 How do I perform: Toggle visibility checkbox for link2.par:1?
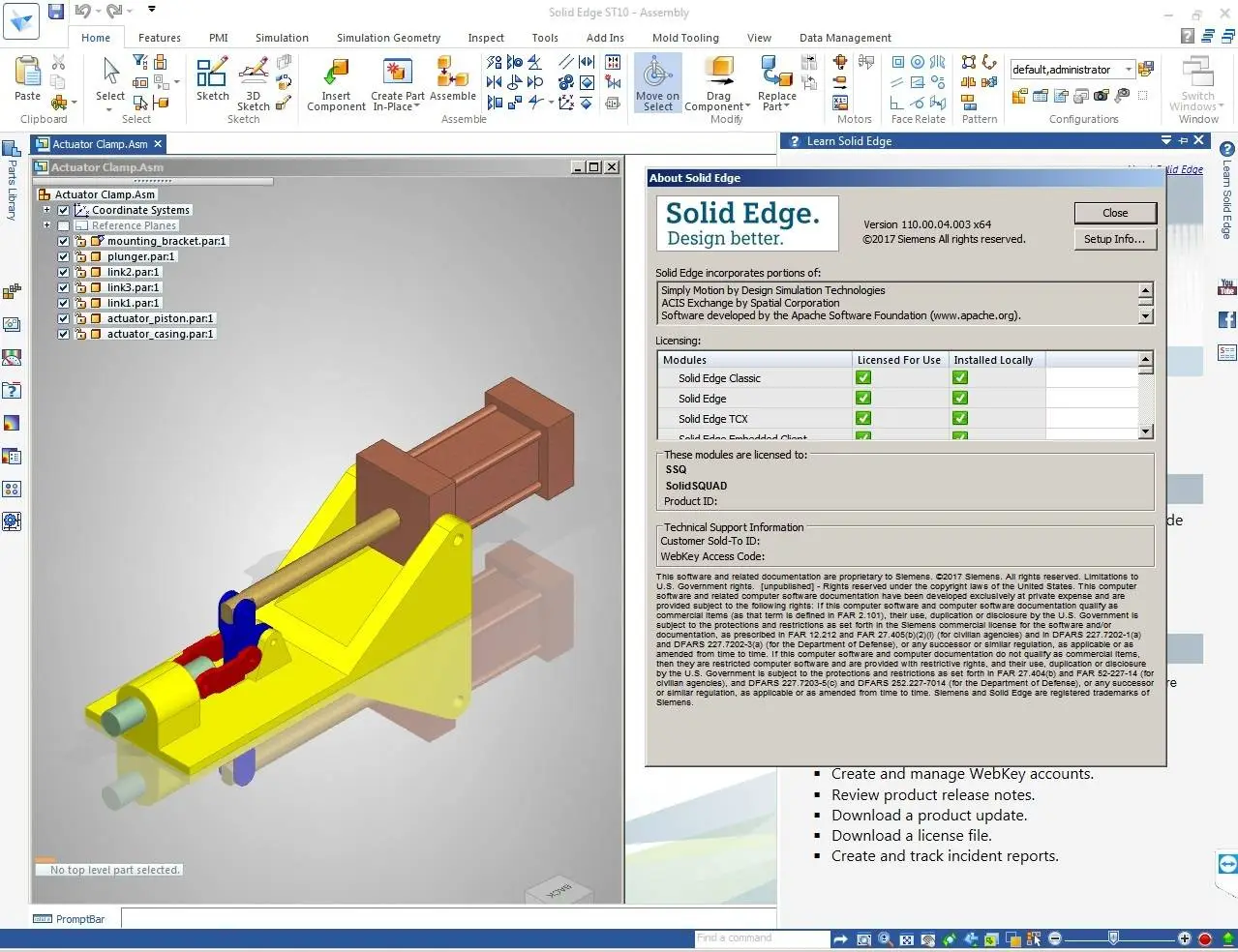[x=64, y=272]
